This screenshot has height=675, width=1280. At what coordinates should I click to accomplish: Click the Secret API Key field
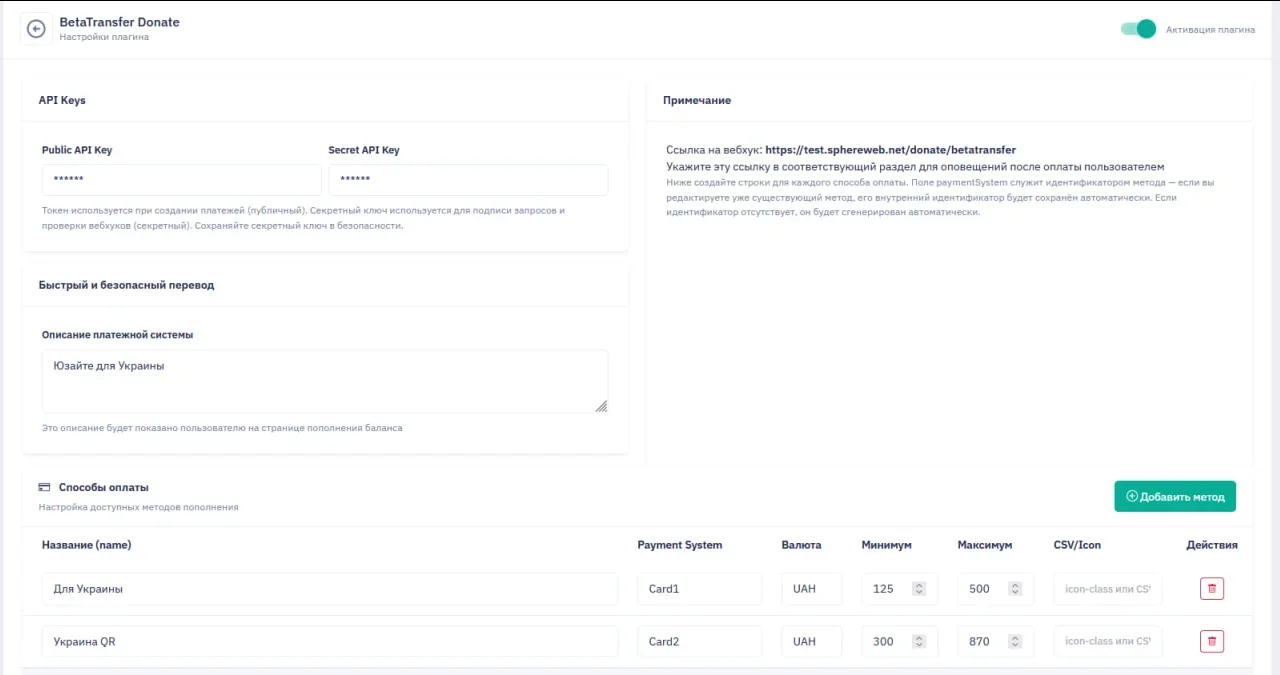468,180
